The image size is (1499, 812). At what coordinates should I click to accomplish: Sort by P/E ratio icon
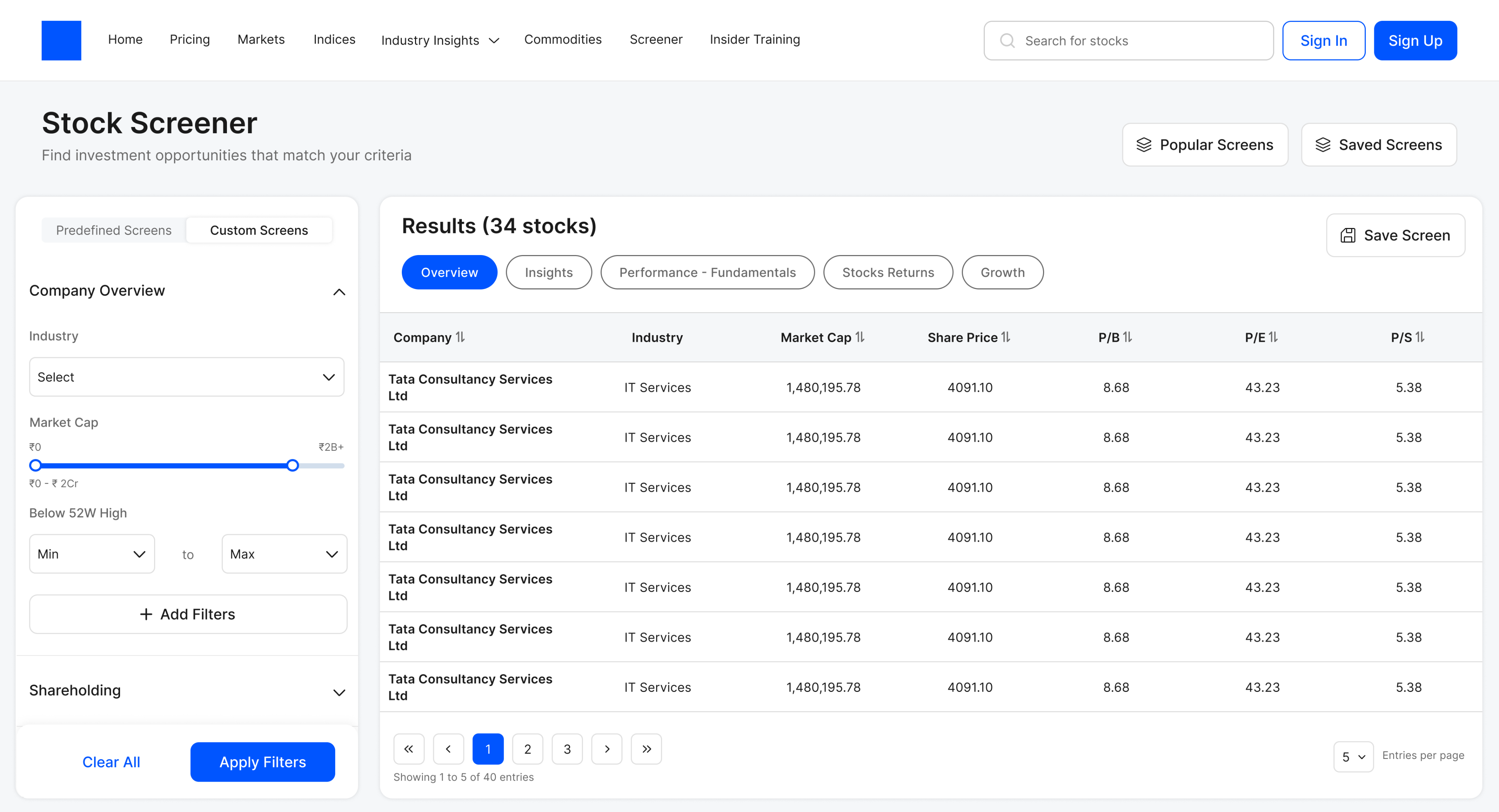tap(1273, 337)
